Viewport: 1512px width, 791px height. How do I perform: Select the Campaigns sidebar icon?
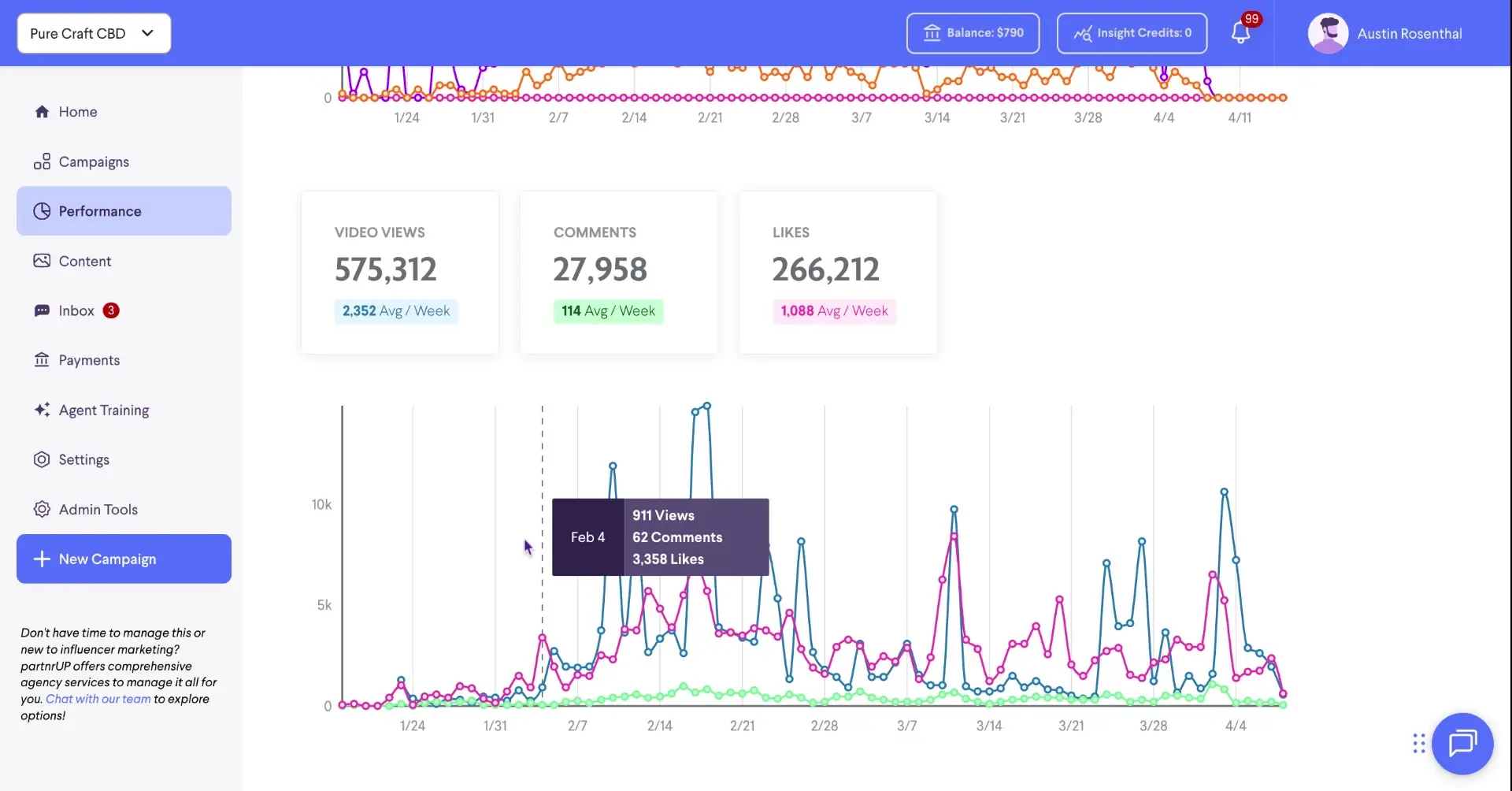[42, 161]
